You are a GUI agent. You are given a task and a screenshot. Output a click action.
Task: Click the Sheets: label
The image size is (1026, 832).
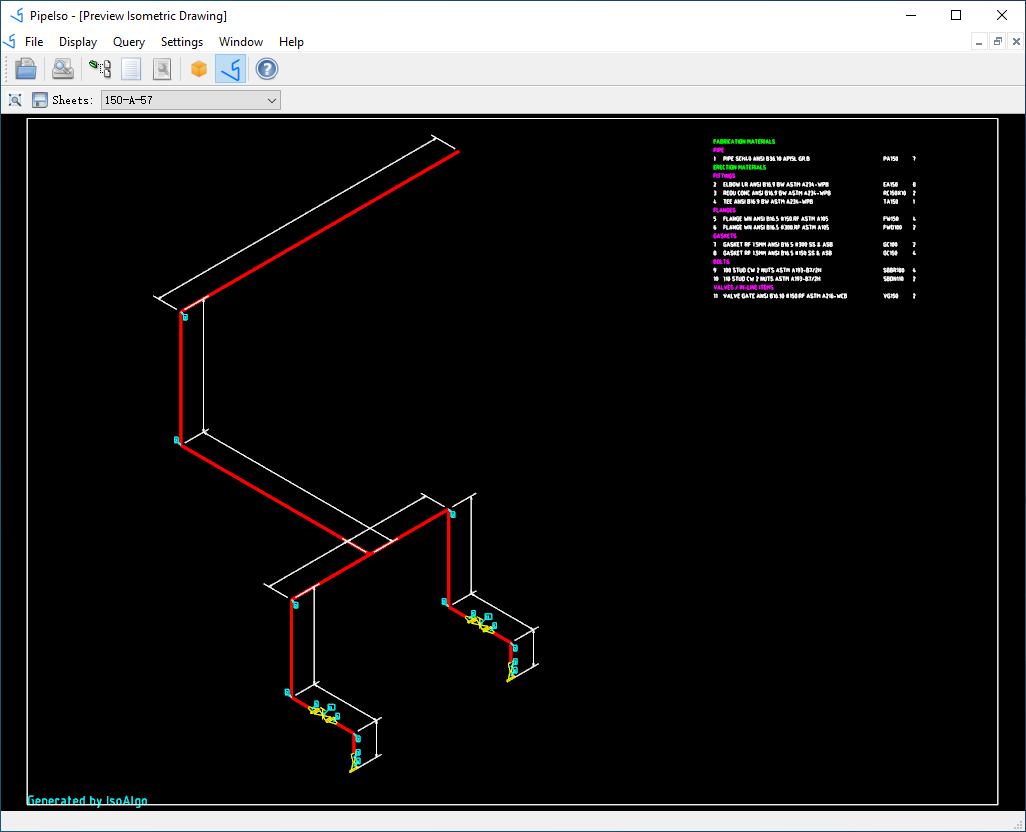pyautogui.click(x=73, y=100)
